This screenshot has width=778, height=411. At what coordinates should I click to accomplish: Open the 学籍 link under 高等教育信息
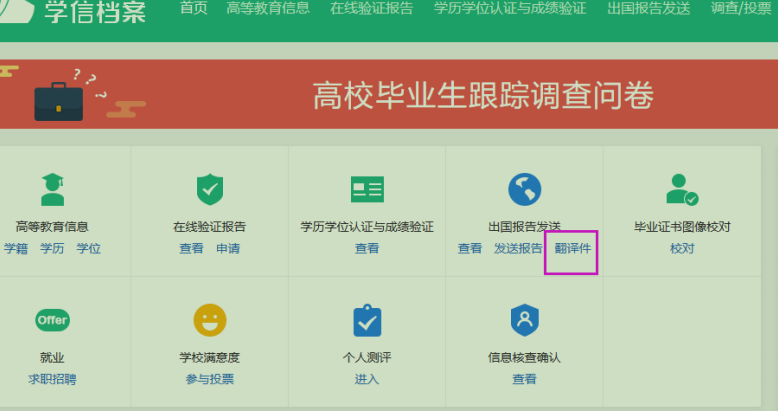[x=16, y=248]
